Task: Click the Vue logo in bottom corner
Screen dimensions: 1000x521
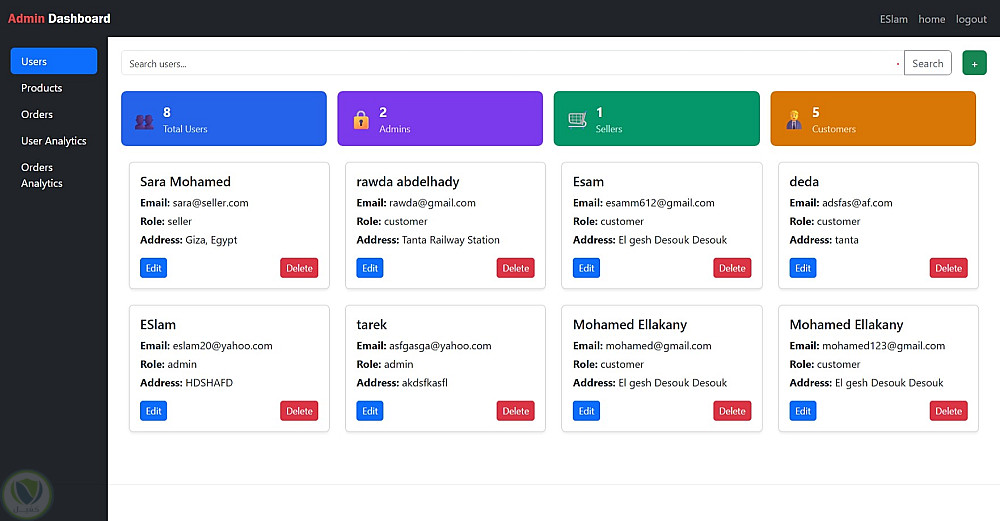Action: tap(26, 493)
